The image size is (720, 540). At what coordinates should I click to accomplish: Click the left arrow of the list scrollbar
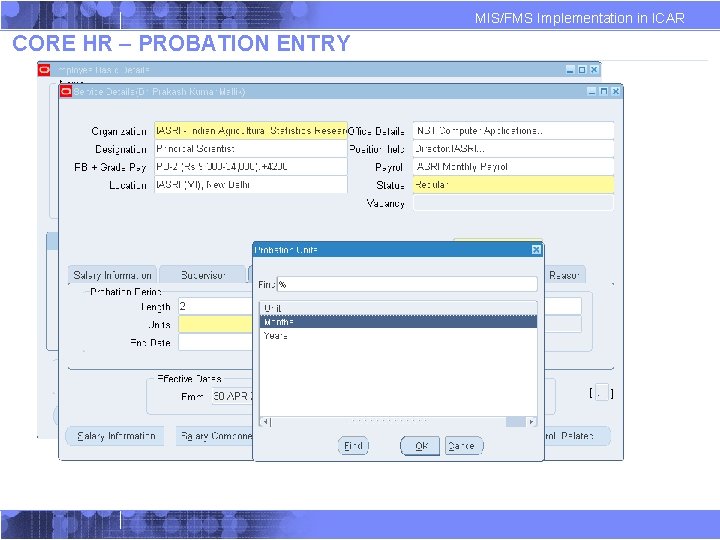pyautogui.click(x=265, y=422)
